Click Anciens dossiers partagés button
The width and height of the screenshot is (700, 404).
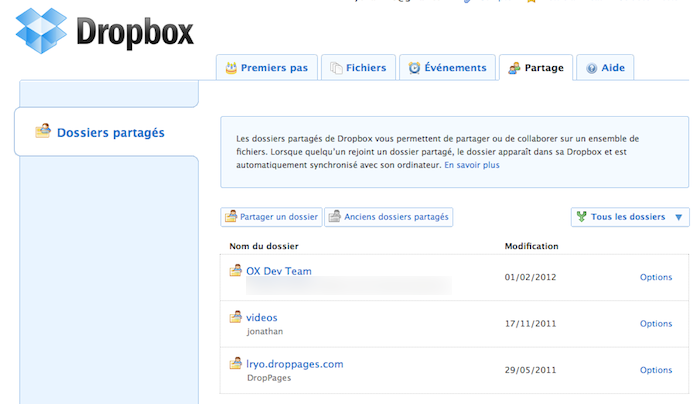(388, 217)
